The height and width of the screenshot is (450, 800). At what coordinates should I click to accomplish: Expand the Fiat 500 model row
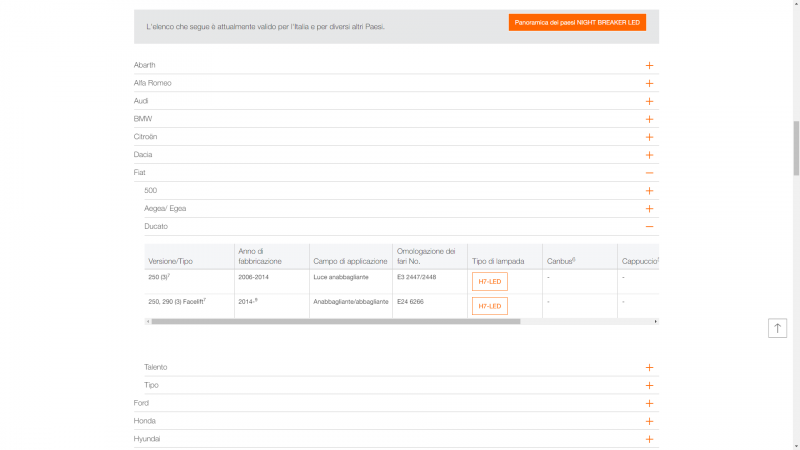649,191
